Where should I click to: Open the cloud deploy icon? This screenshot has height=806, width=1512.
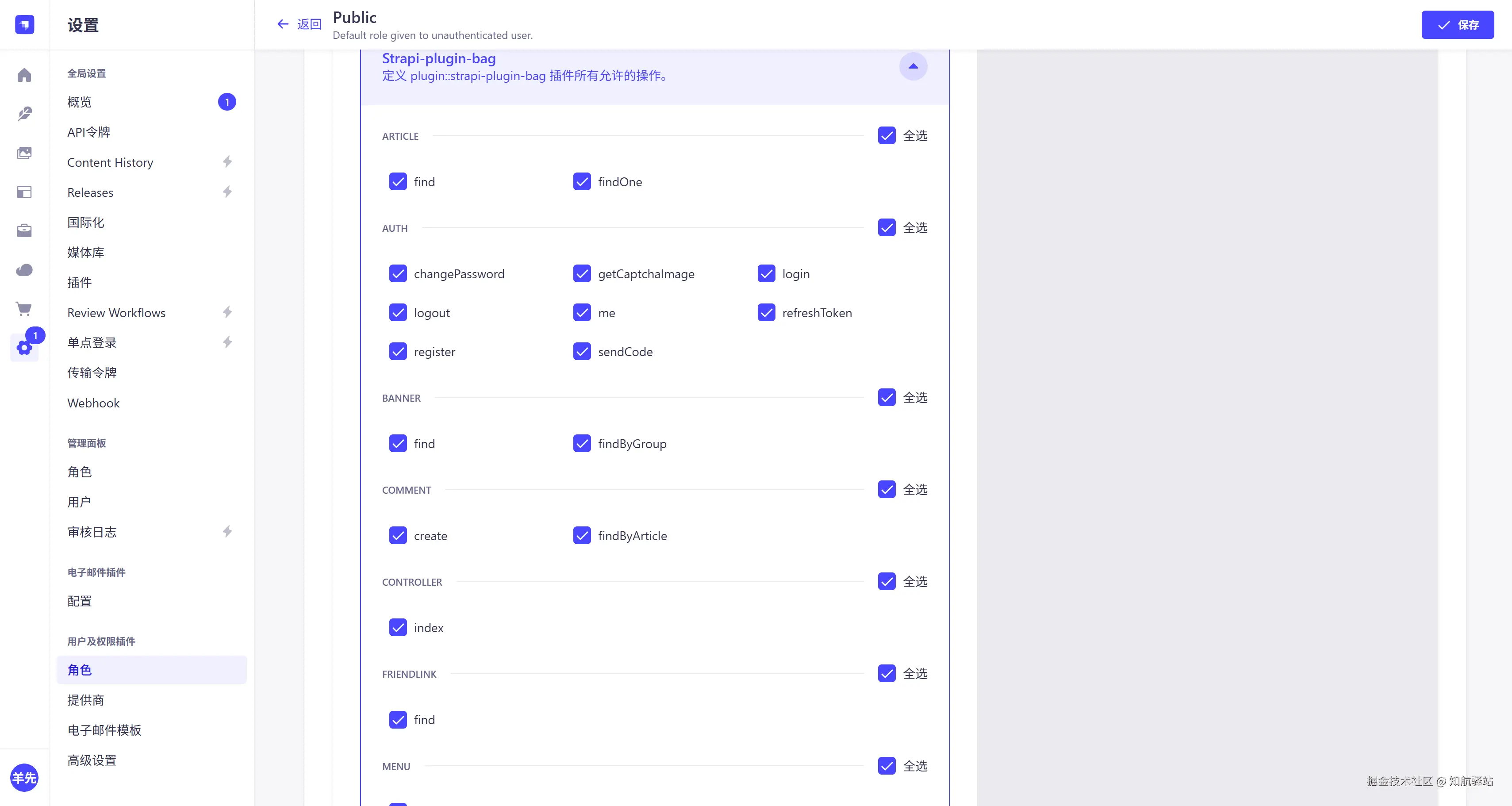24,270
